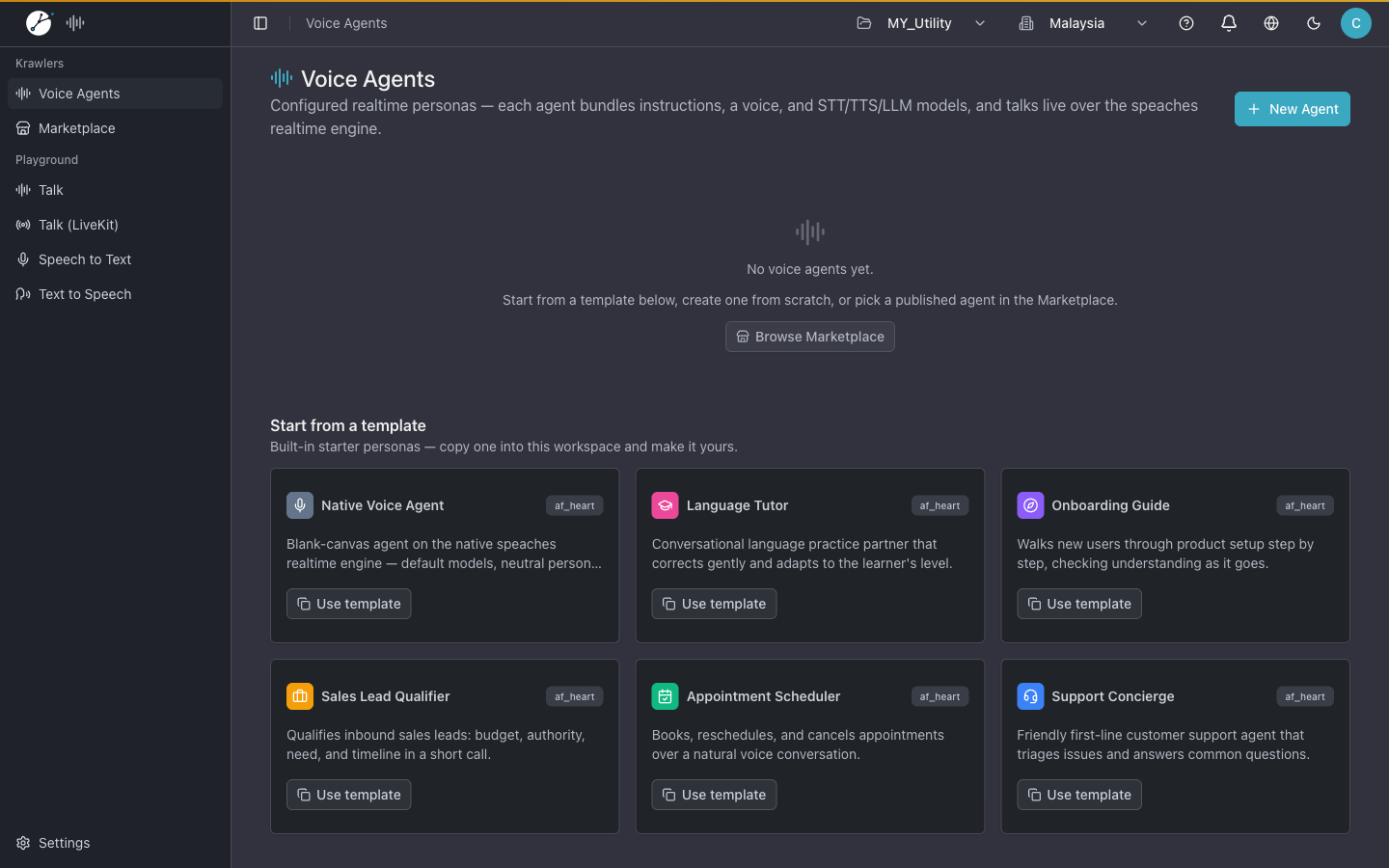Click the waveform icon beside the logo

75,23
